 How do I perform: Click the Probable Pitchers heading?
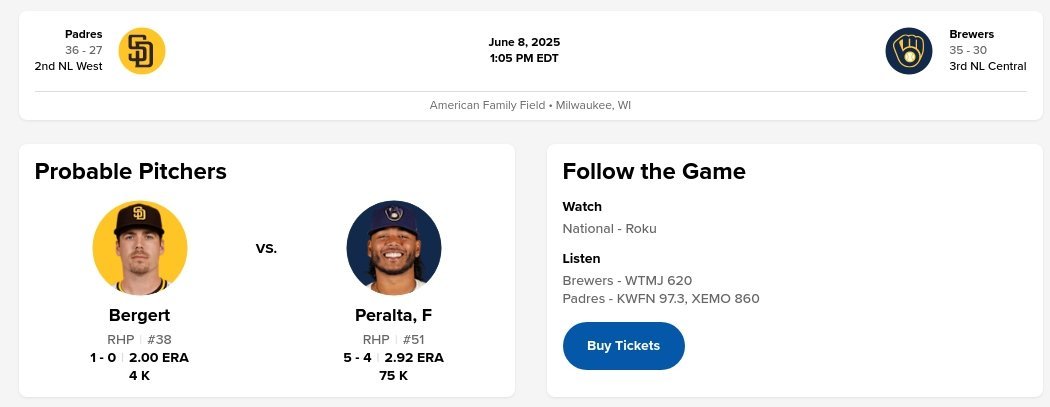click(130, 171)
